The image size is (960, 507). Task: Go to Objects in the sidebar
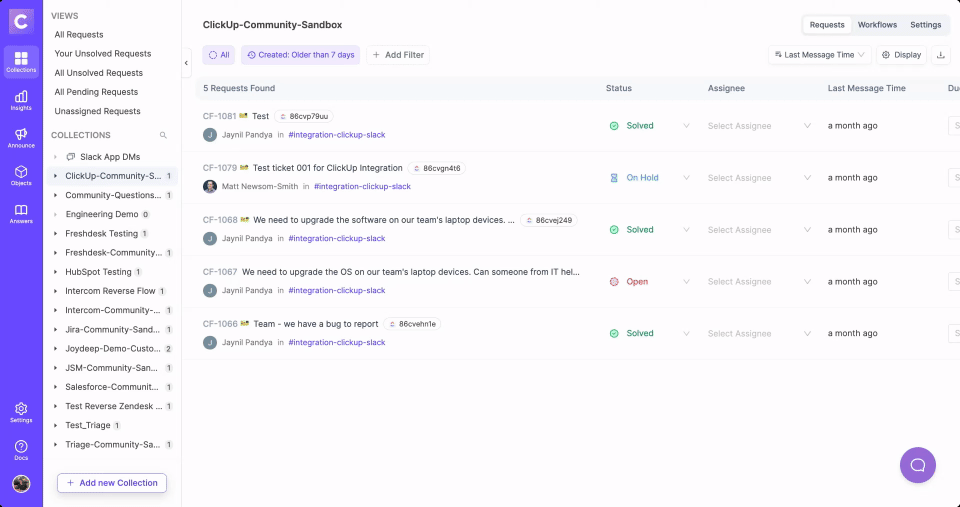coord(21,176)
